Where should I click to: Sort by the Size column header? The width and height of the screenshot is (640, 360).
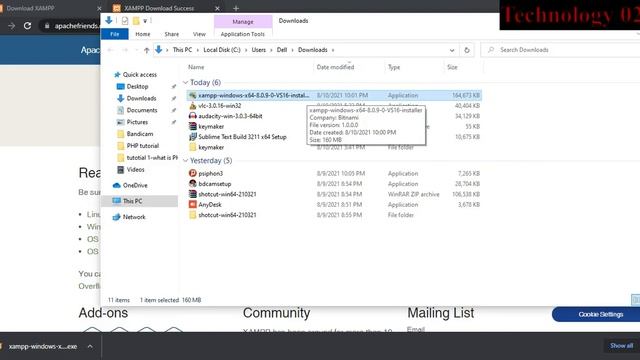coord(452,67)
